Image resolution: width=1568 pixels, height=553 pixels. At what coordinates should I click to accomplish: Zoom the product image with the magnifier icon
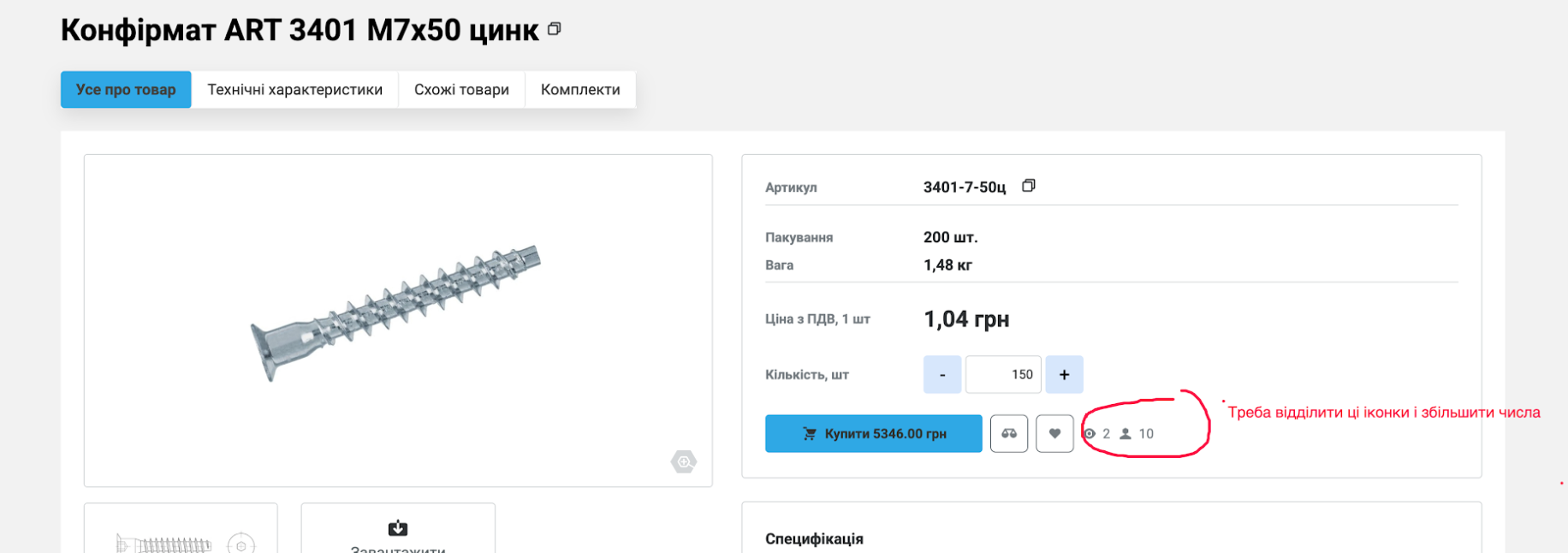click(x=684, y=462)
